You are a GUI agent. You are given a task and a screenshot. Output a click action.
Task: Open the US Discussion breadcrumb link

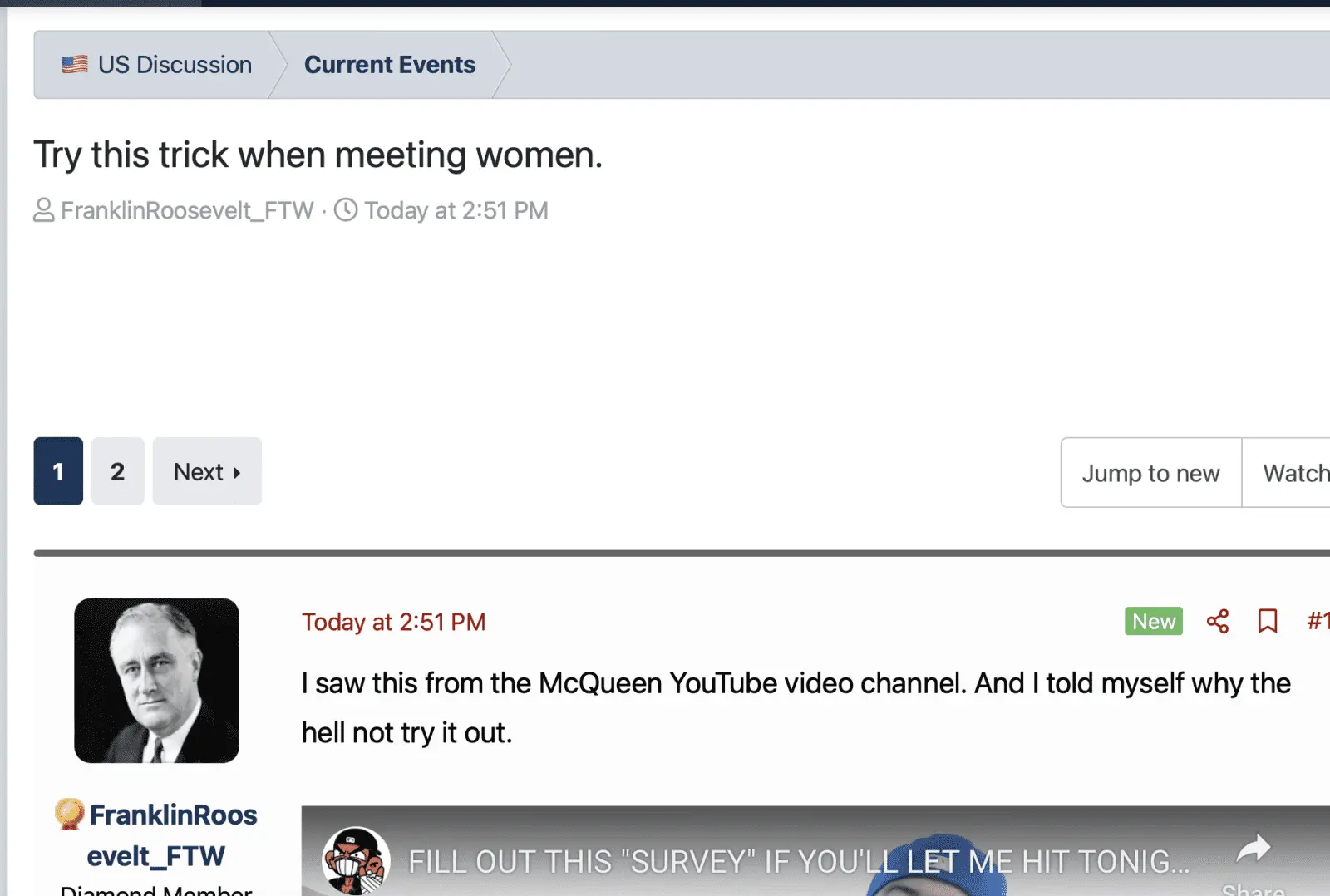tap(175, 65)
